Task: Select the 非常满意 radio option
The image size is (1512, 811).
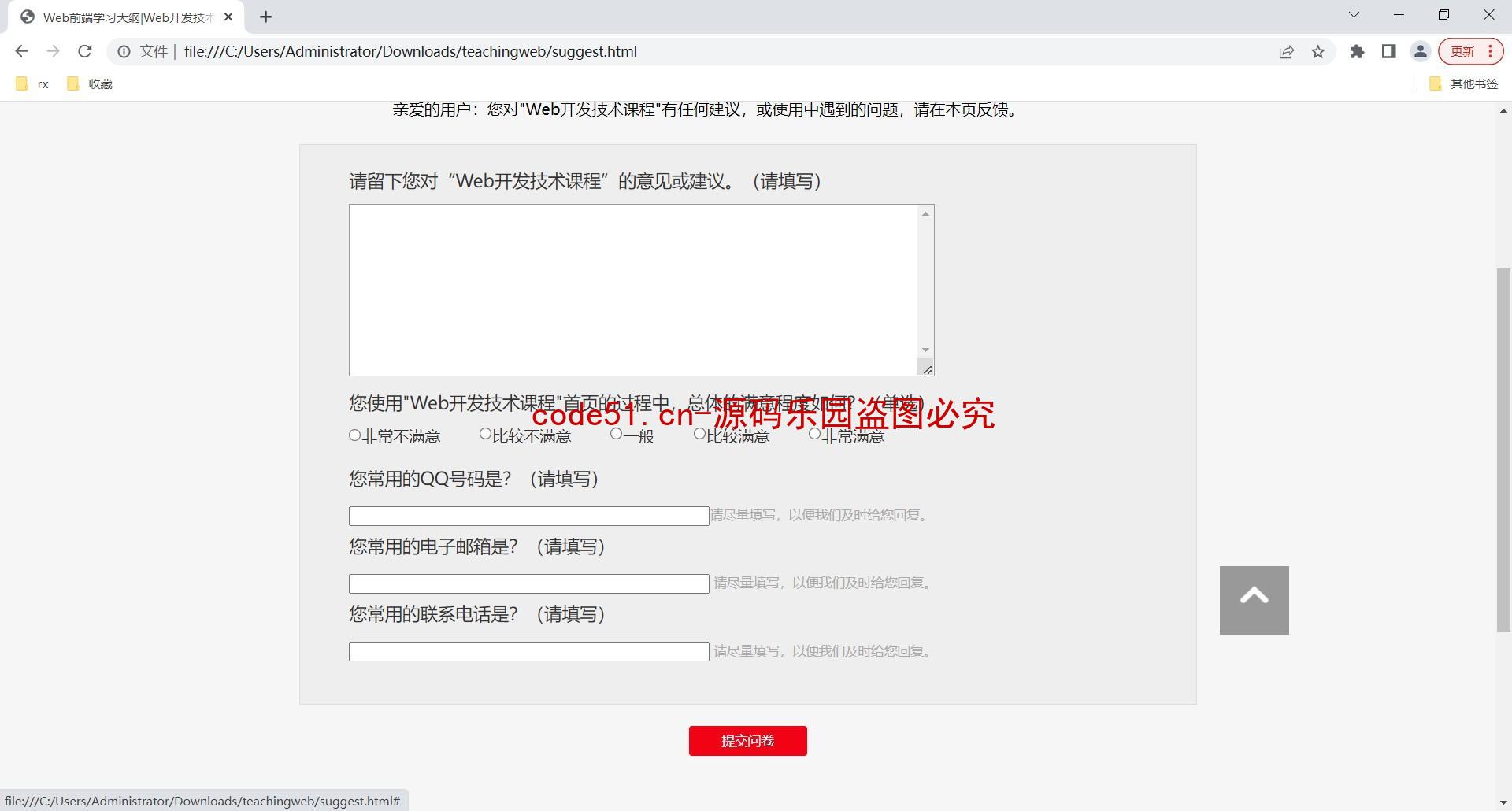Action: pos(814,434)
